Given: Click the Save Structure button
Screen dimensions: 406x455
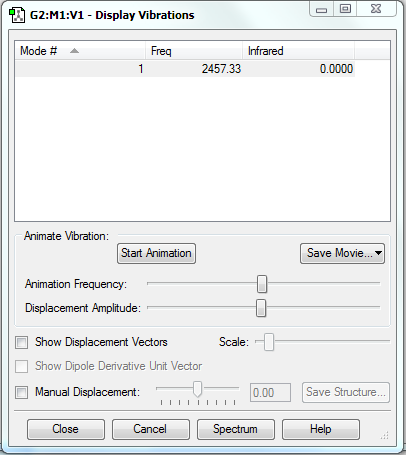Looking at the screenshot, I should click(346, 392).
